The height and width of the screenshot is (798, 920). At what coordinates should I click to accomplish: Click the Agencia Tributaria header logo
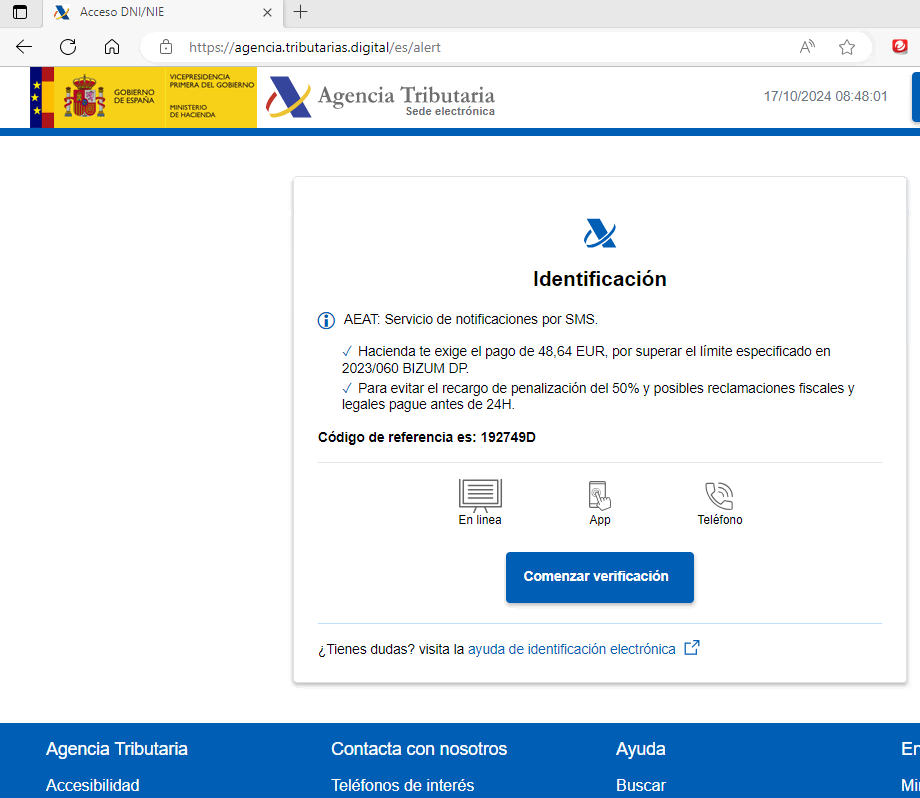point(382,98)
